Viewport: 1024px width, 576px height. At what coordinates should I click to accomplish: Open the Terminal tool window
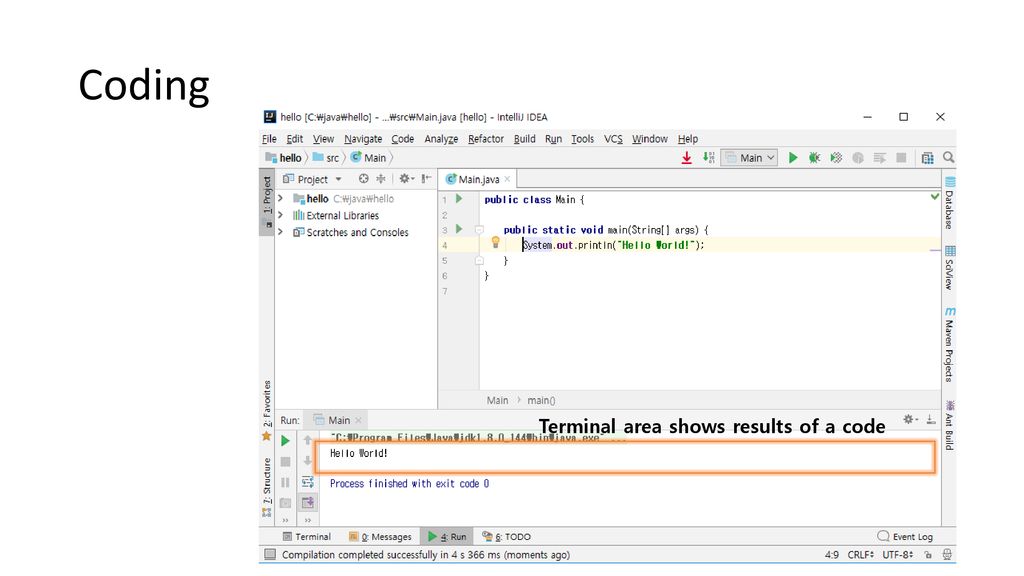[307, 536]
